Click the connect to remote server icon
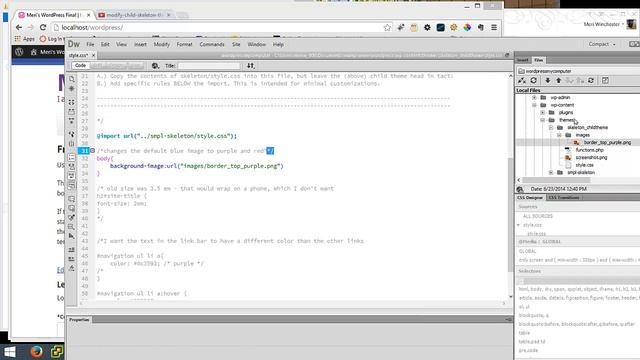 [x=522, y=80]
